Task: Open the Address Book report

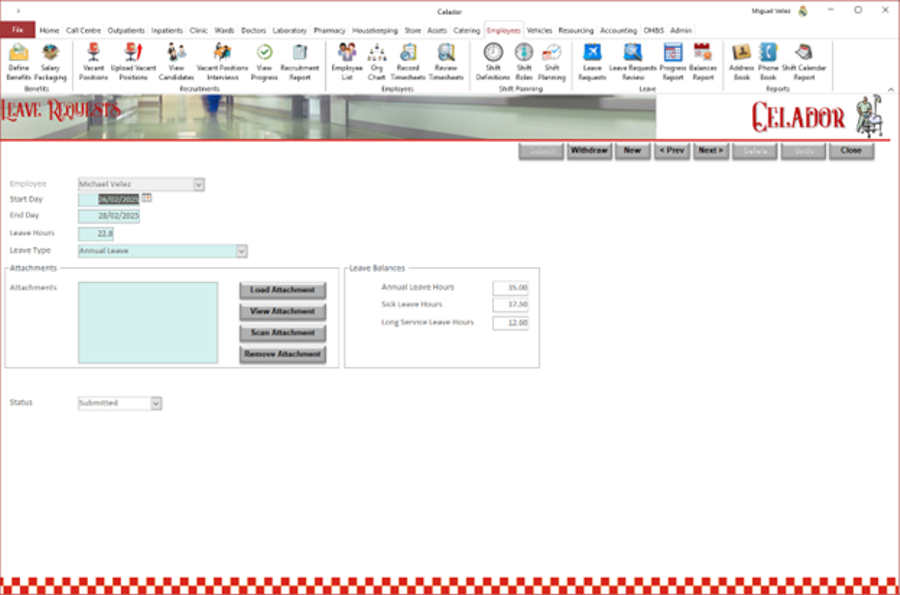Action: tap(741, 60)
